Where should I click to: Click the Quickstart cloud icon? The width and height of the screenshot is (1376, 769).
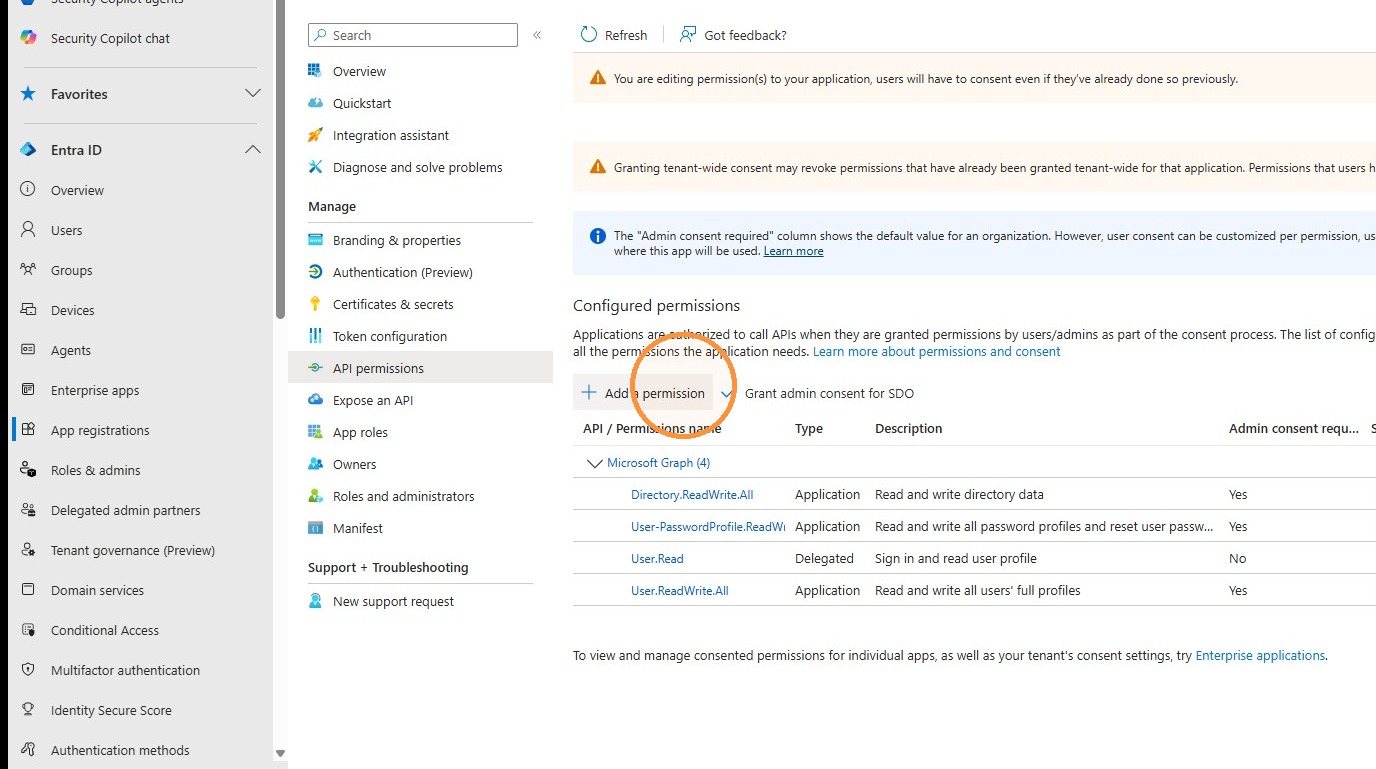coord(316,103)
